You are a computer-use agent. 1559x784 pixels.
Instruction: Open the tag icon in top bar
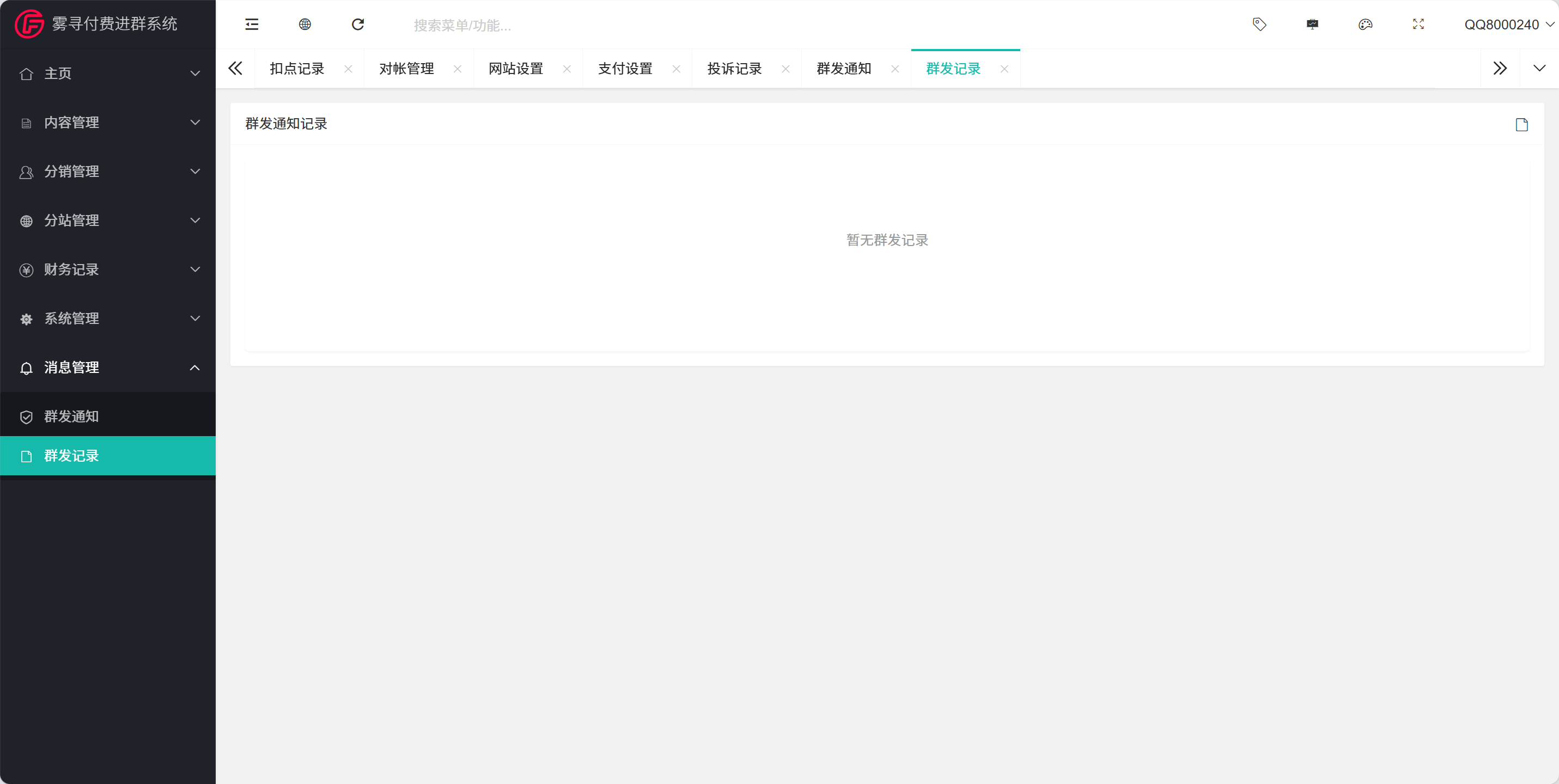pos(1259,24)
